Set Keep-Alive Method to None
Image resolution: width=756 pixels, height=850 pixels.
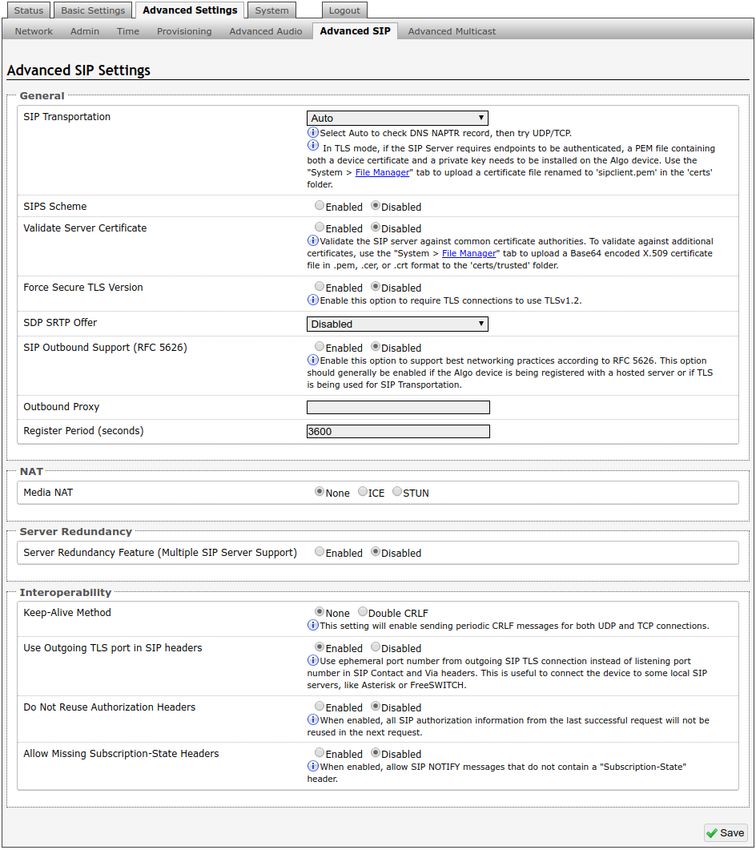[319, 611]
